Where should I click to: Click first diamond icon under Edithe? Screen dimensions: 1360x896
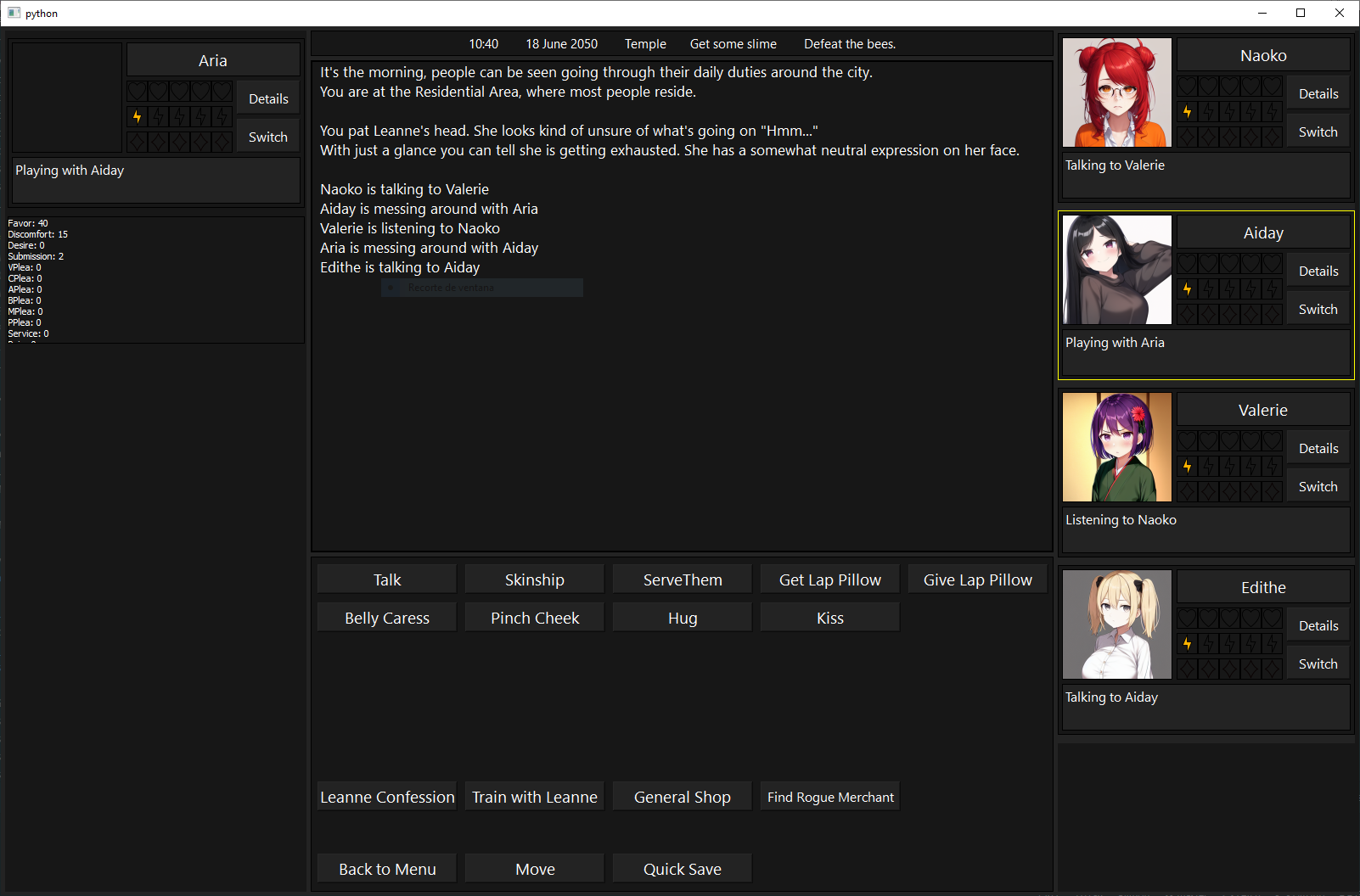click(1187, 669)
